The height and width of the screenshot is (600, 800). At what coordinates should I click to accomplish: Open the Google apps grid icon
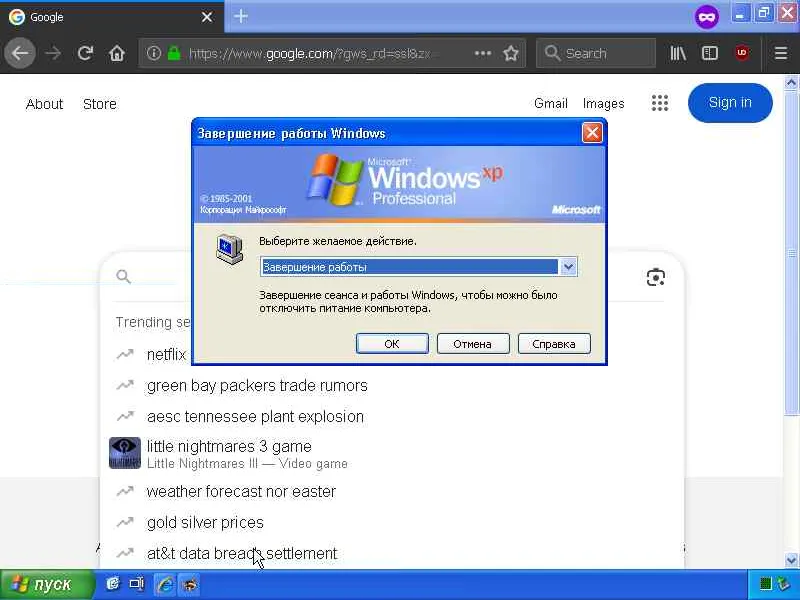tap(660, 103)
